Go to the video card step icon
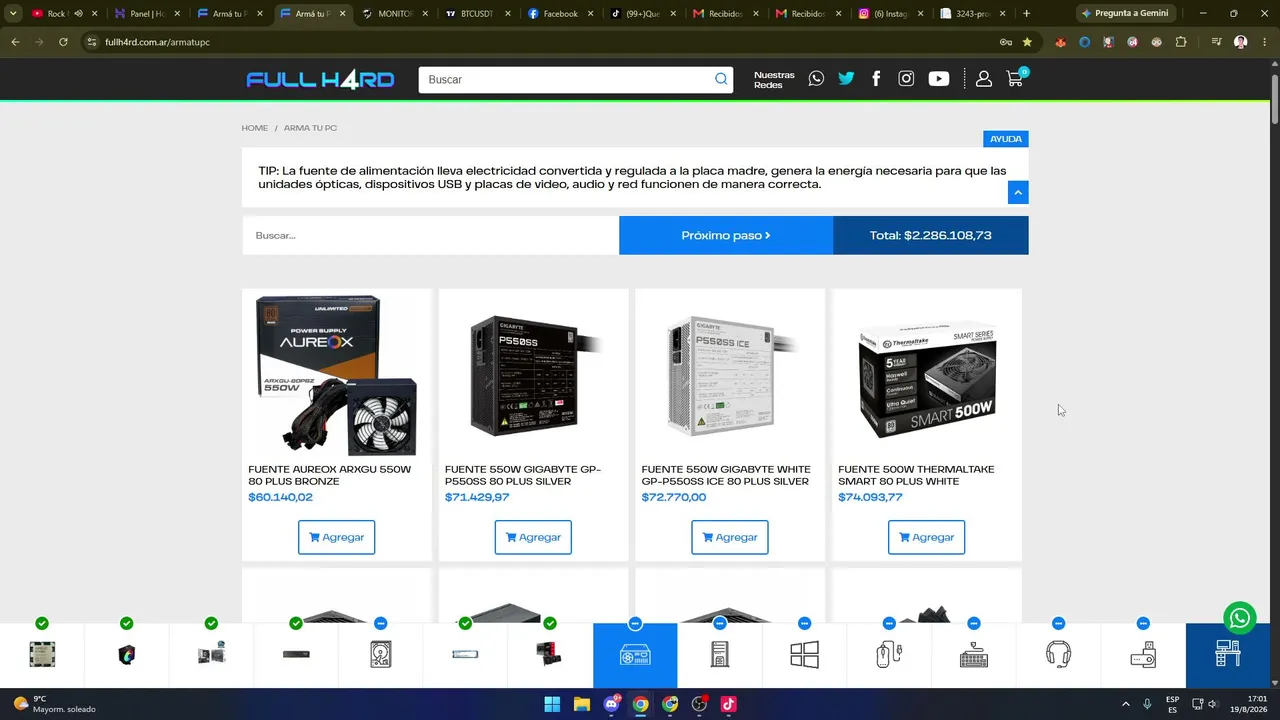1280x720 pixels. click(x=549, y=655)
